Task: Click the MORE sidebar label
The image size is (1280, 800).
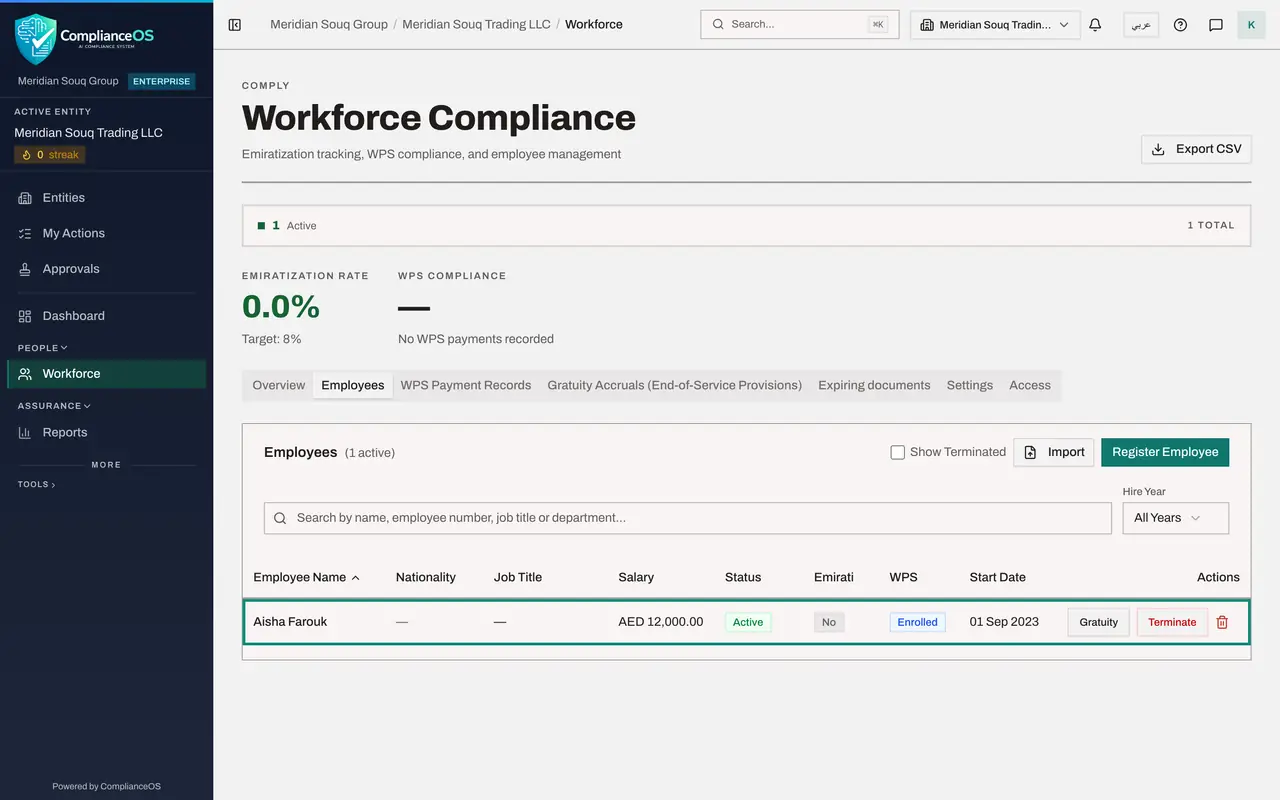Action: pyautogui.click(x=106, y=465)
